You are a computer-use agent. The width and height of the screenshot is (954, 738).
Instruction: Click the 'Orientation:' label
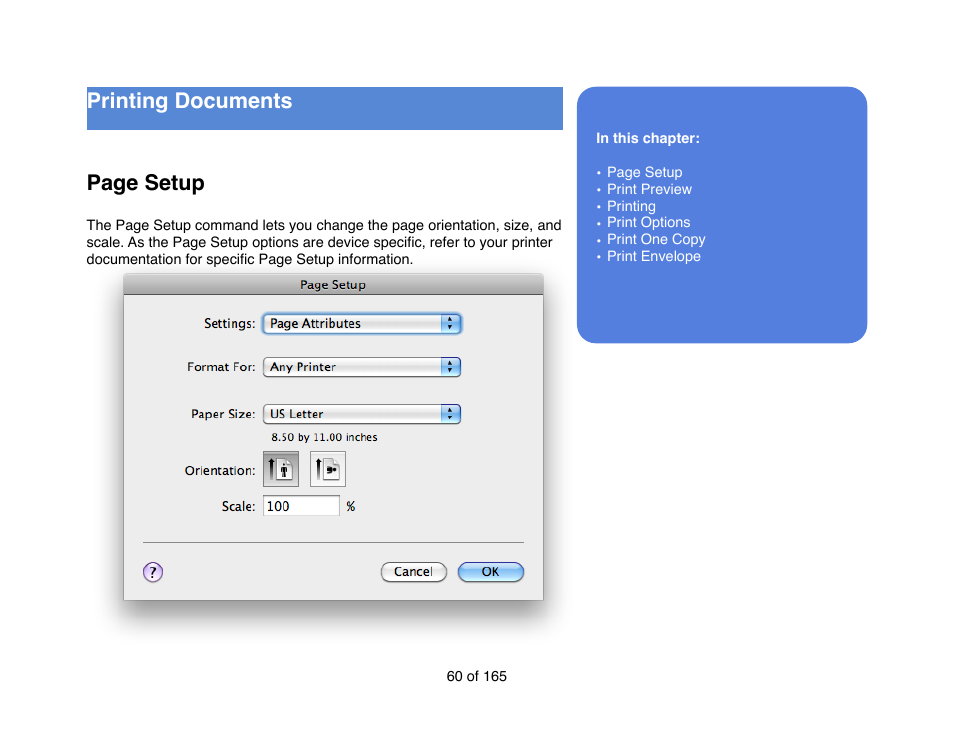pos(220,471)
